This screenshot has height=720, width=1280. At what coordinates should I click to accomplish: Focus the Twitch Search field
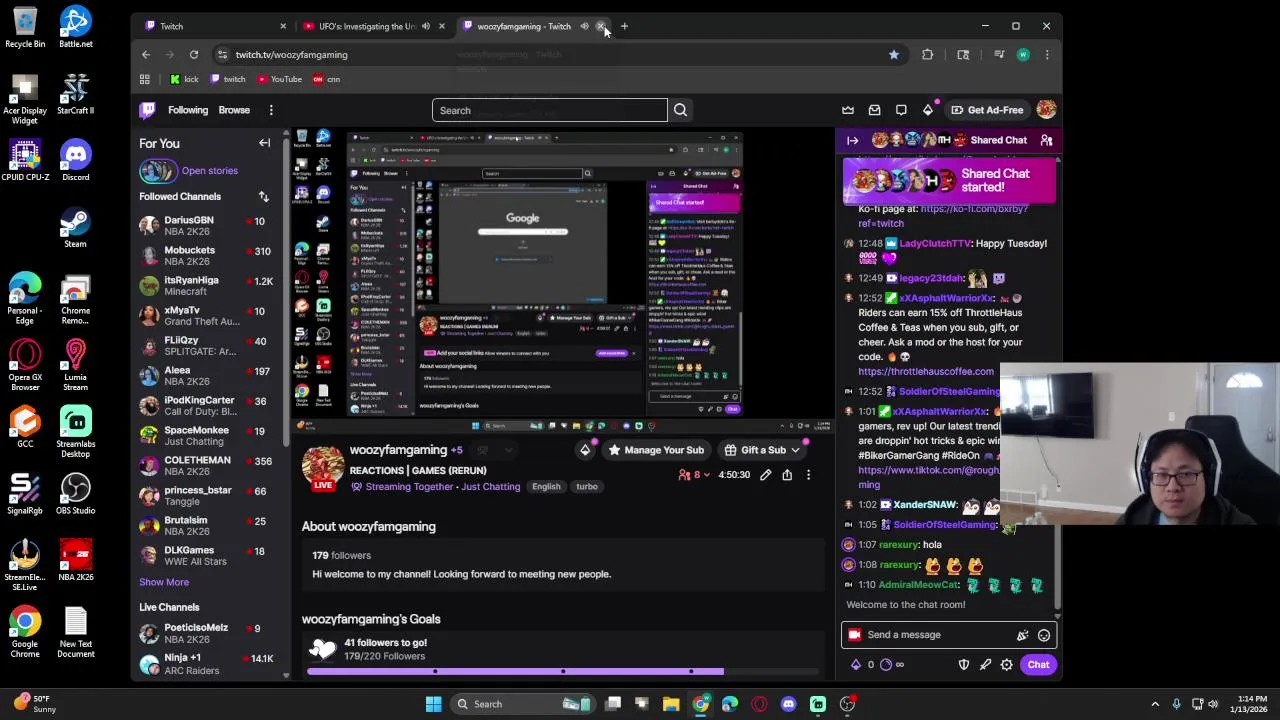(549, 110)
